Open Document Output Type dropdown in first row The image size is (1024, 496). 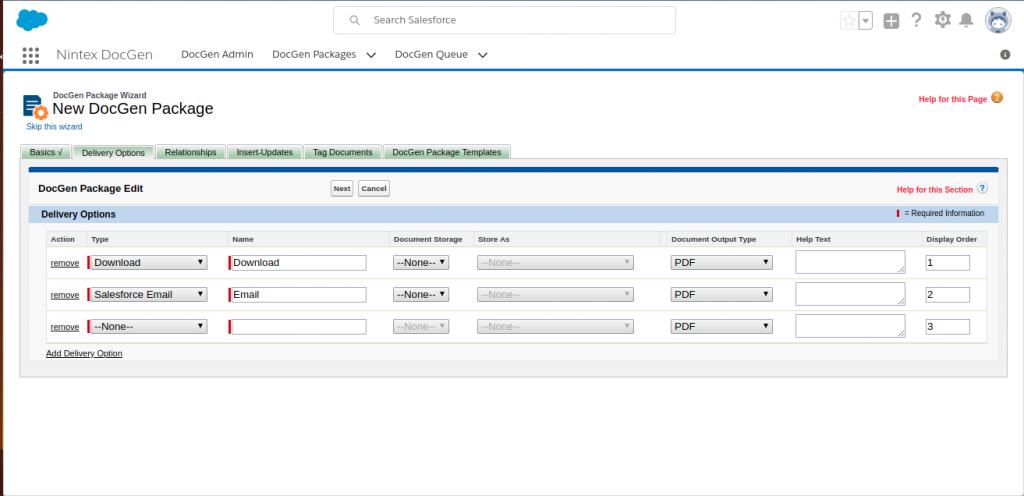[721, 262]
